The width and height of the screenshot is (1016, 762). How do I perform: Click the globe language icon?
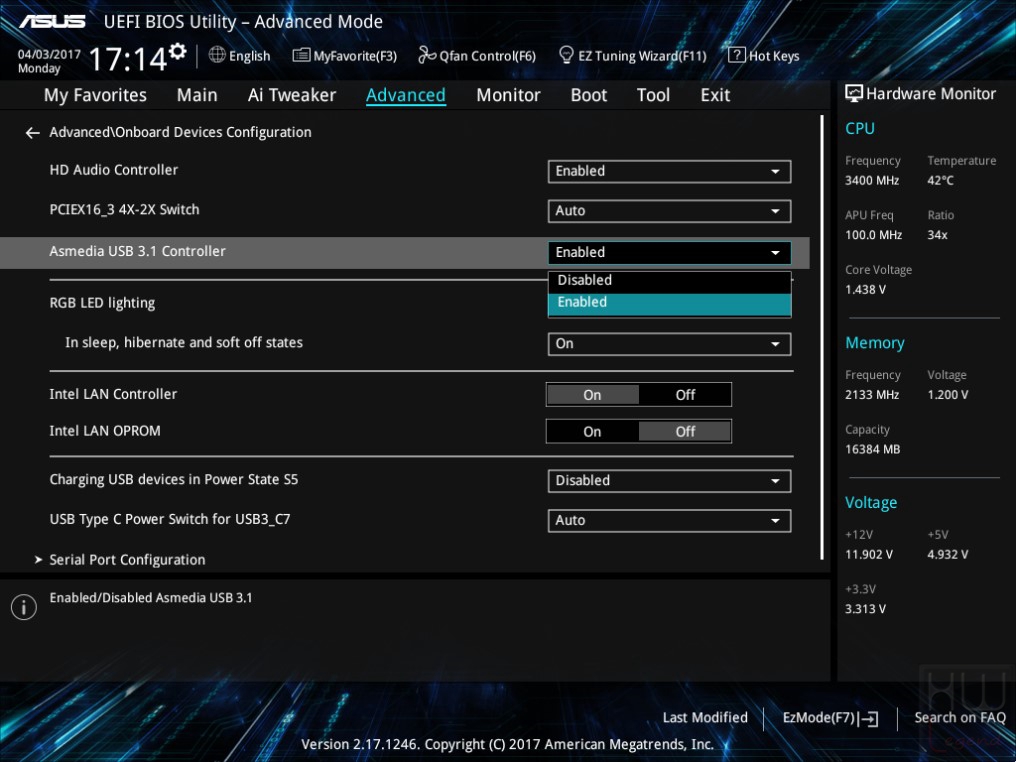(x=217, y=55)
